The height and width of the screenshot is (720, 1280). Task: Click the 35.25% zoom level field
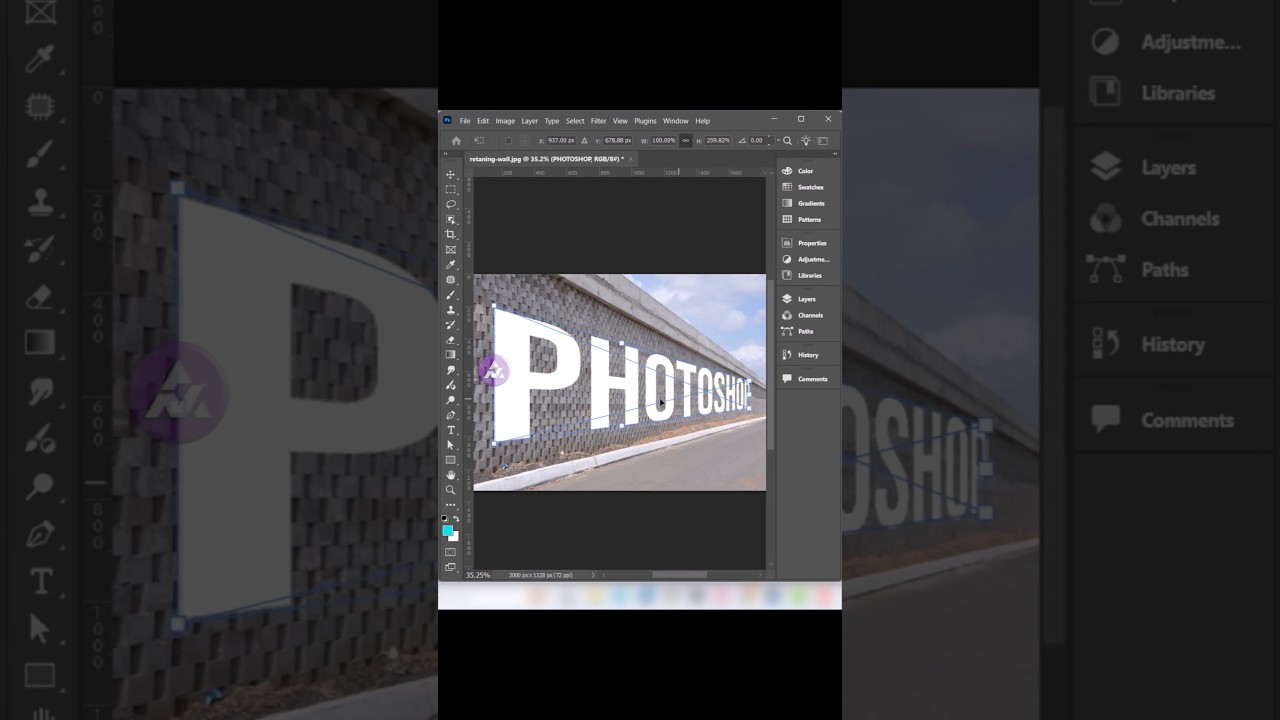[478, 575]
